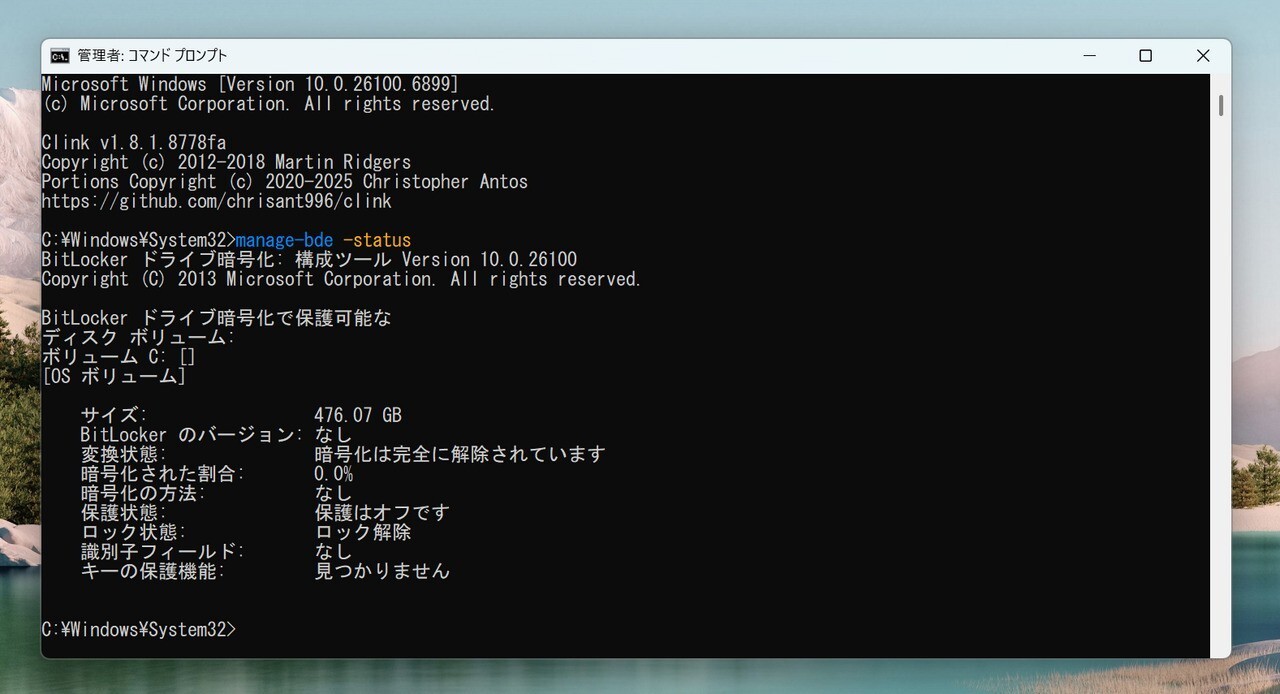Click the BitLocker 構成ツール version line

pyautogui.click(x=309, y=260)
